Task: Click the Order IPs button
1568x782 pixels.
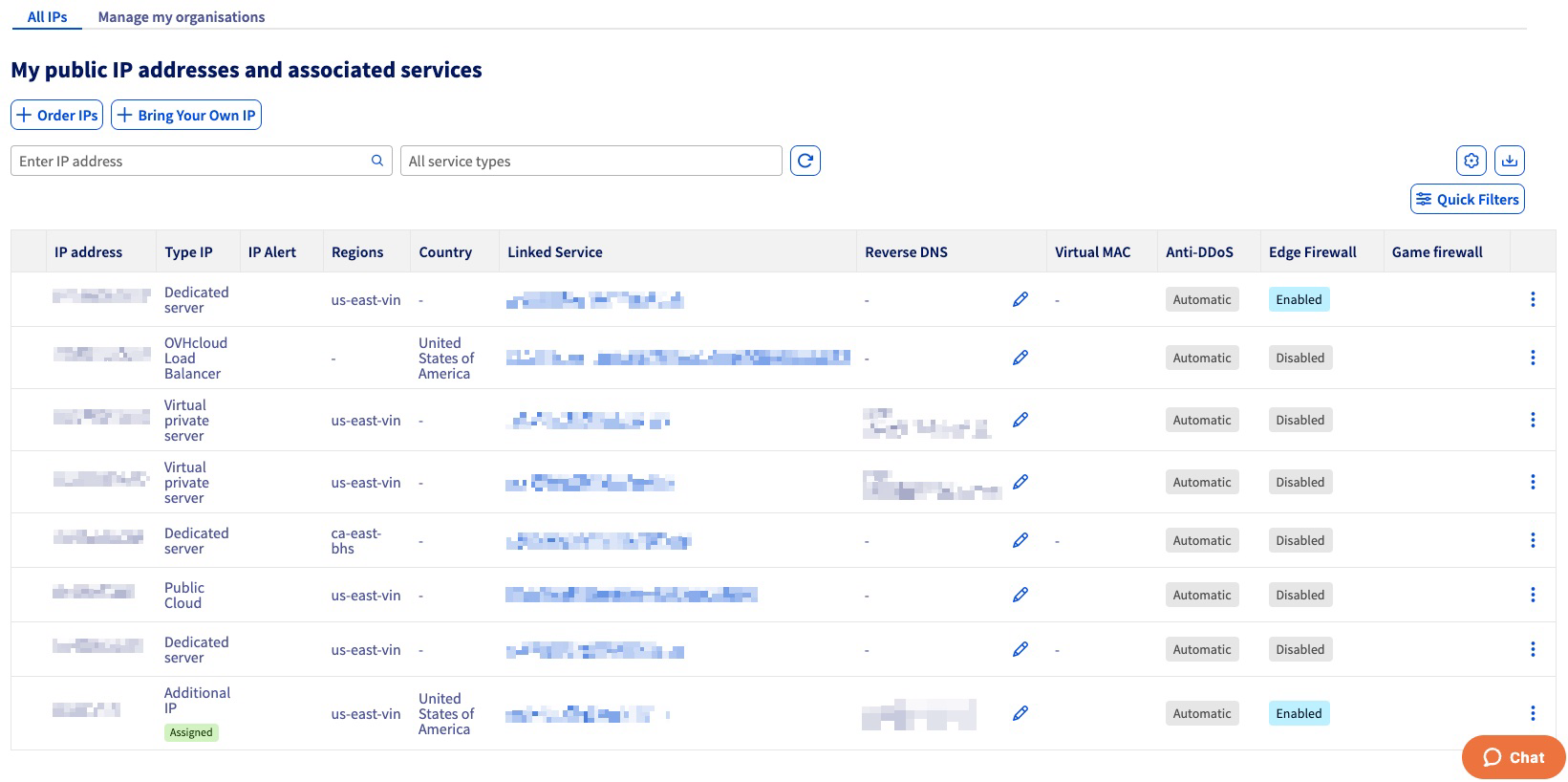Action: [56, 115]
